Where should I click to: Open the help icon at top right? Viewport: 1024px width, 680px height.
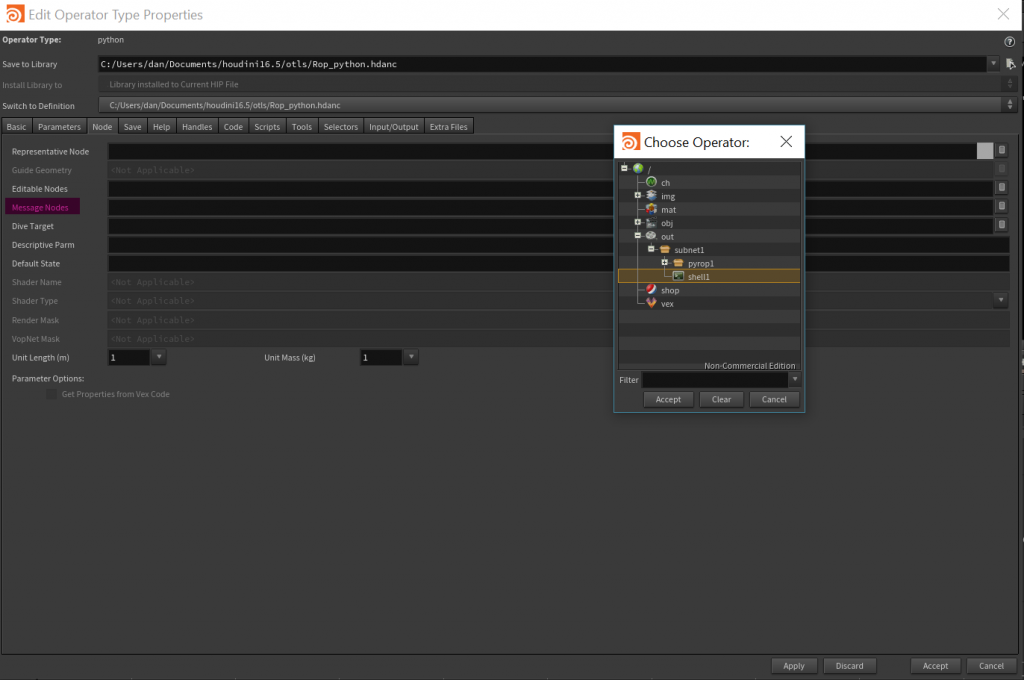coord(1009,41)
